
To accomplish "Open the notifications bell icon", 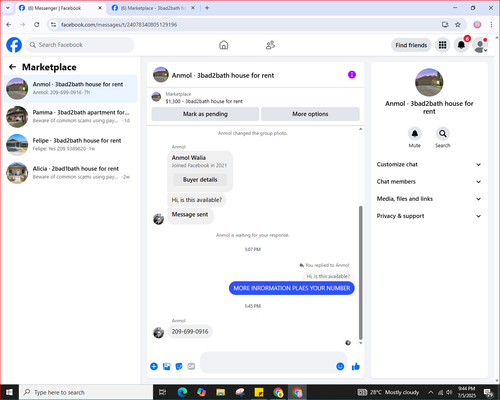I will coord(461,45).
